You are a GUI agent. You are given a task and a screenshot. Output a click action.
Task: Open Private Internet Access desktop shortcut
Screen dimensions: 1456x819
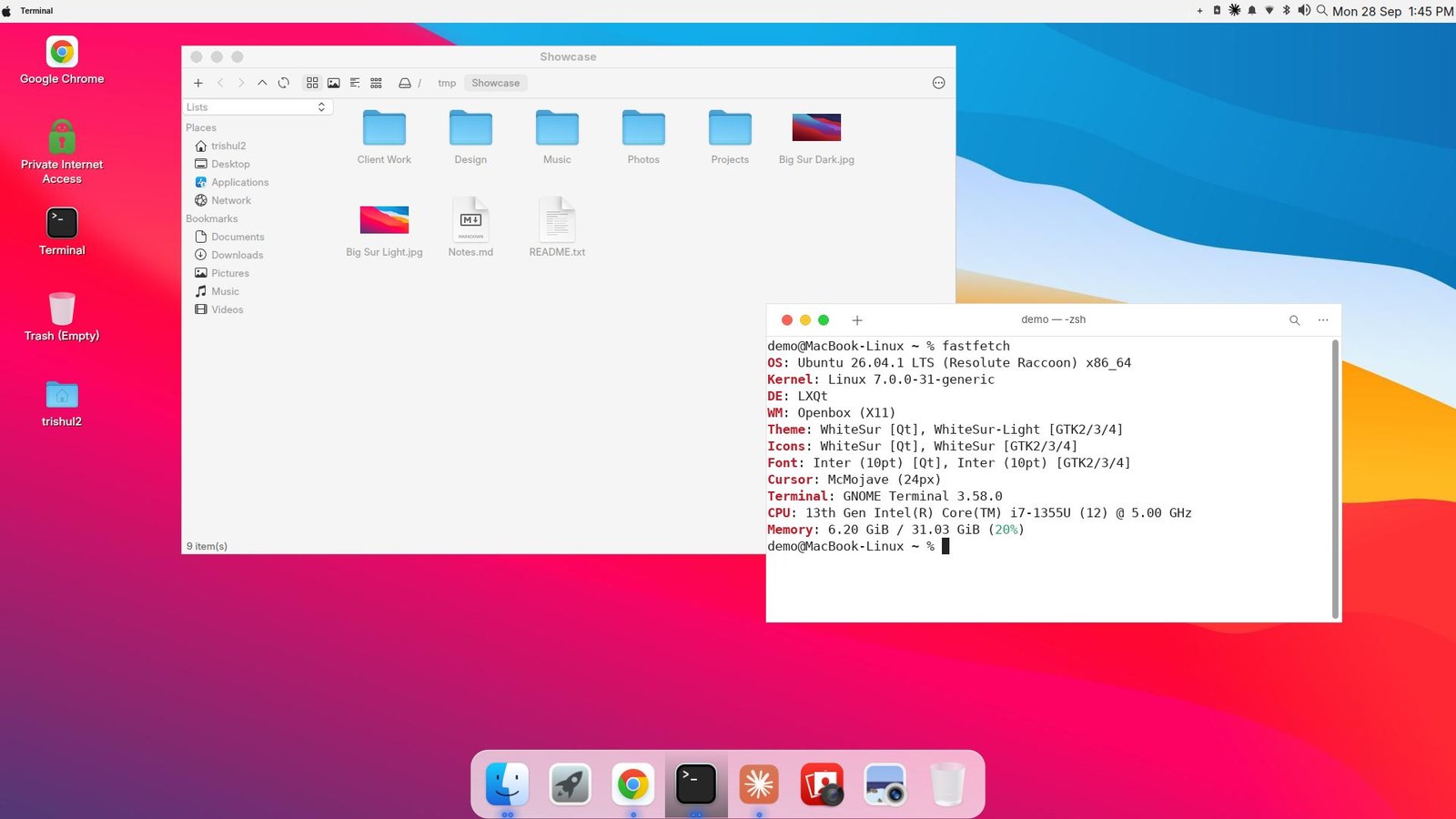pyautogui.click(x=62, y=152)
